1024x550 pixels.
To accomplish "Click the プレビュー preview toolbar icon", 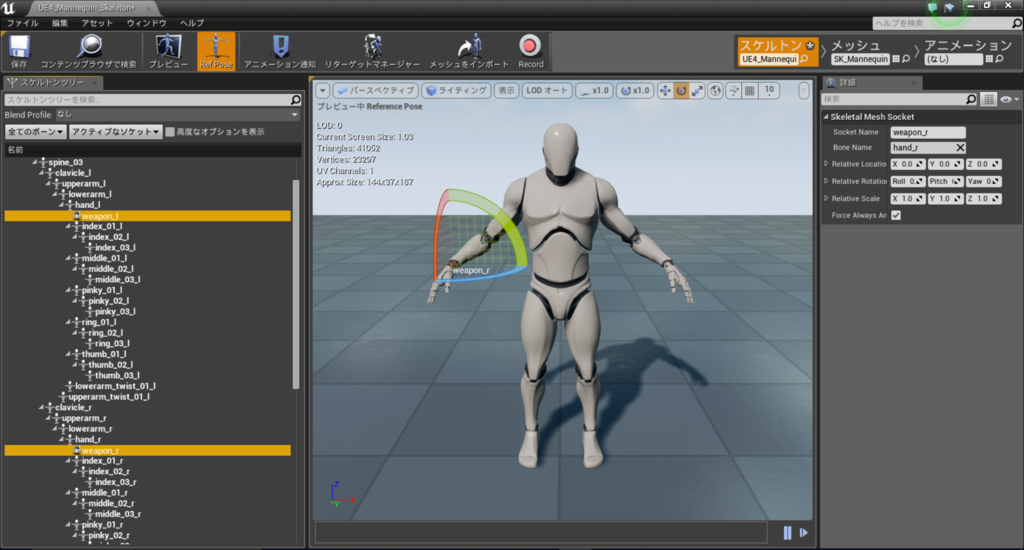I will click(168, 51).
